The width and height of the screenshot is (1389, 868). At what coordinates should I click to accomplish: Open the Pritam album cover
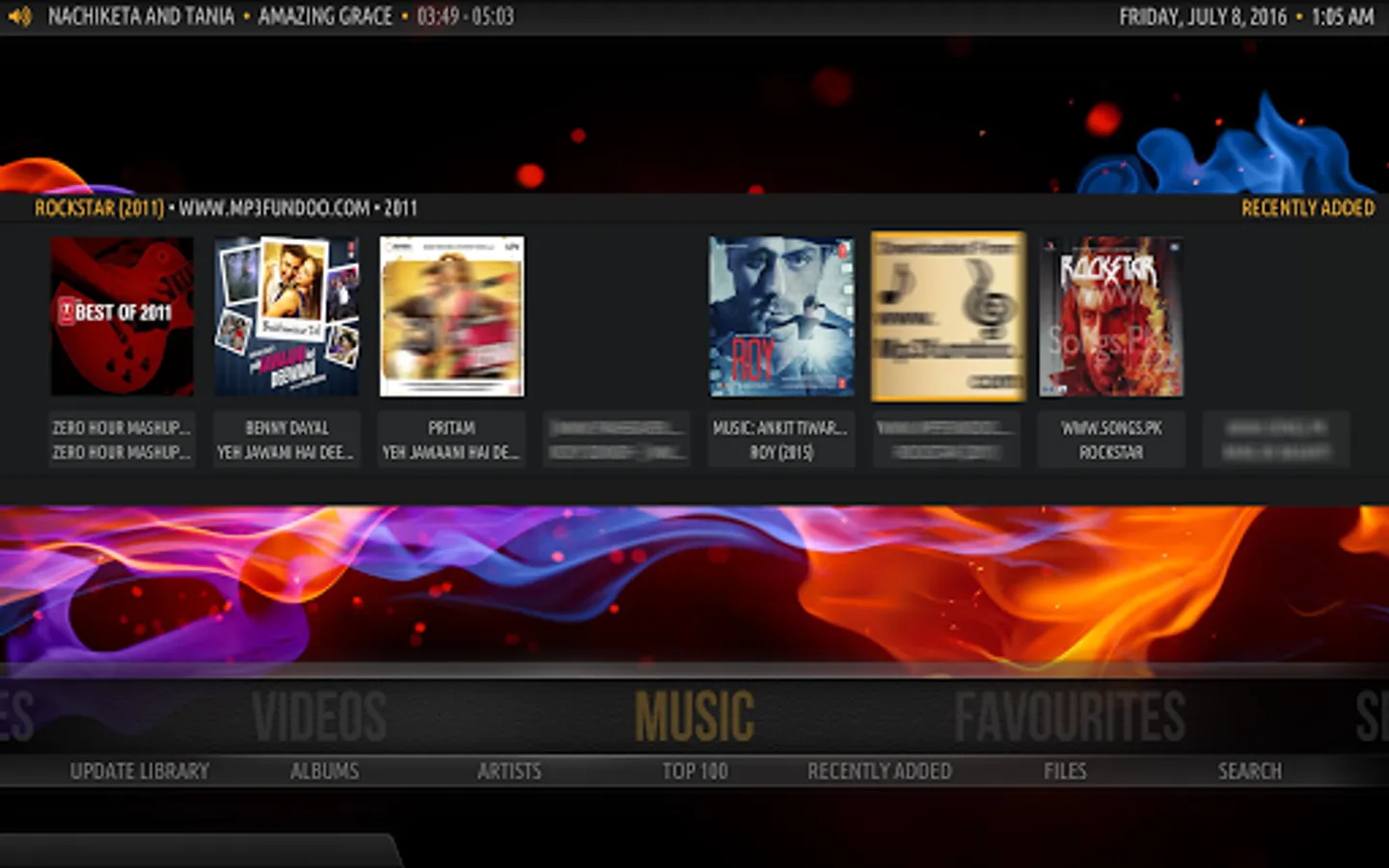click(x=451, y=316)
